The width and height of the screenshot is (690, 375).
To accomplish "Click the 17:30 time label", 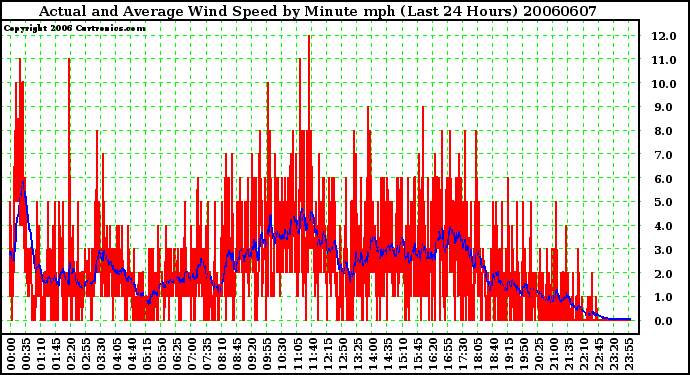I will [463, 354].
